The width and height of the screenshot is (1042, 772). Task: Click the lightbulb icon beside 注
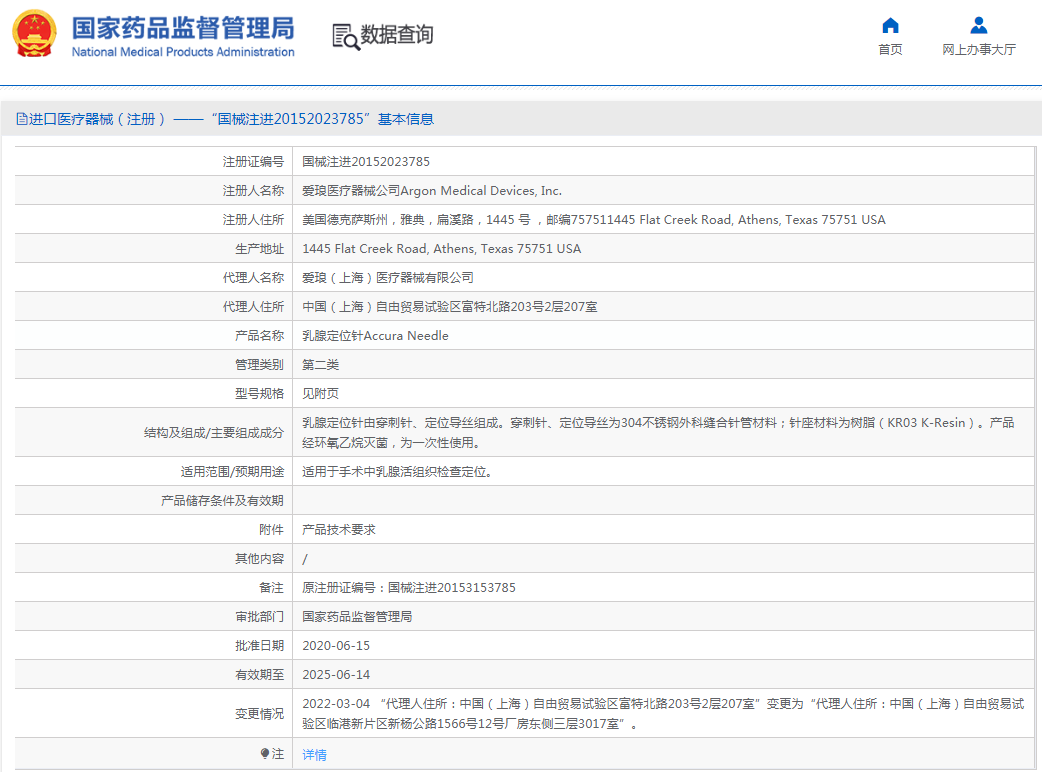265,754
